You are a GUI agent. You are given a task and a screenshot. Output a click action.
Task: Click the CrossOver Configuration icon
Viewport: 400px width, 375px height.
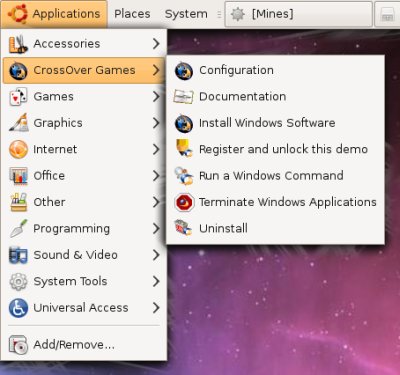pyautogui.click(x=184, y=70)
